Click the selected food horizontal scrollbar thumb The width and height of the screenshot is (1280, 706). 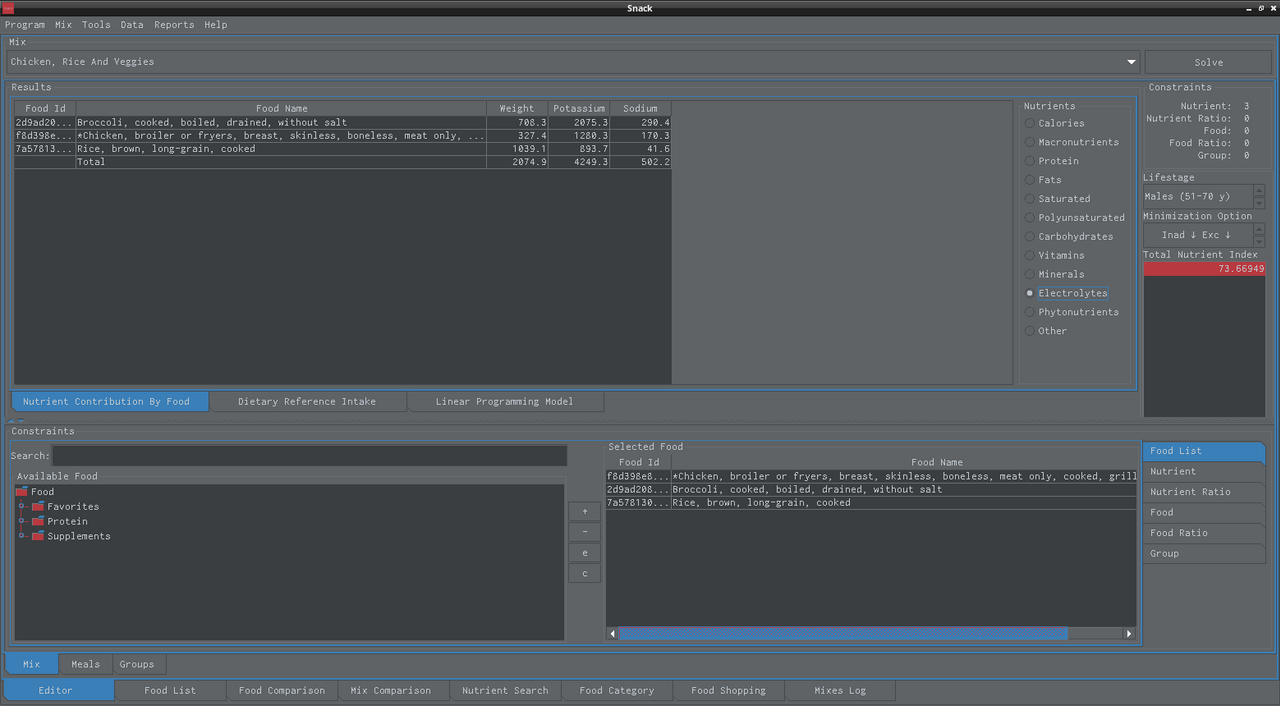point(843,633)
